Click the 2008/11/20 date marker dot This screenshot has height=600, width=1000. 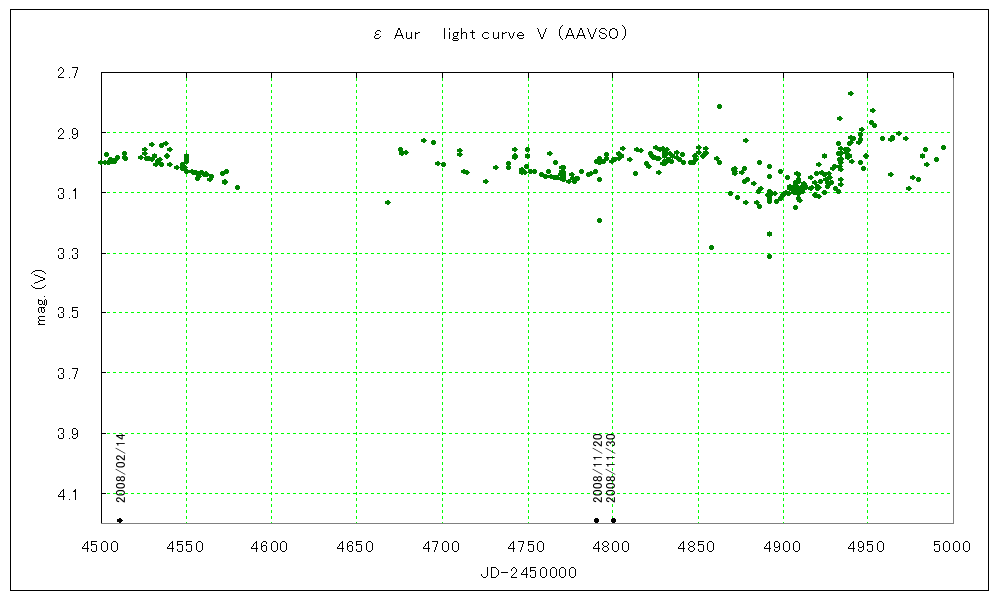(x=596, y=520)
